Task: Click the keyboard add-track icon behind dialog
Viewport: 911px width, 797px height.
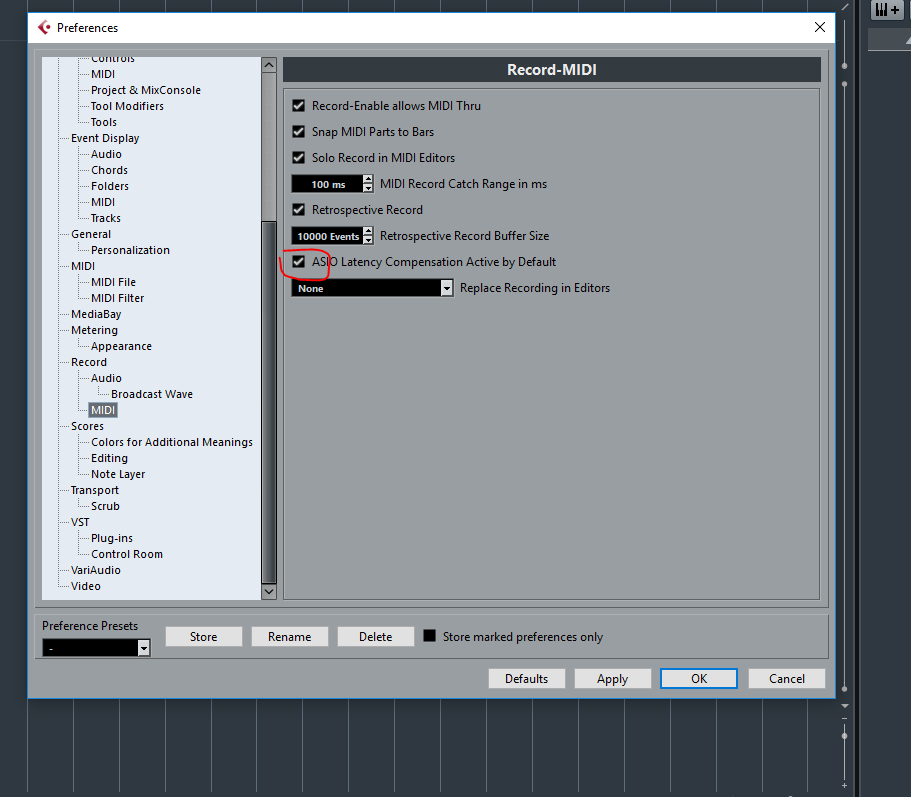Action: [887, 10]
